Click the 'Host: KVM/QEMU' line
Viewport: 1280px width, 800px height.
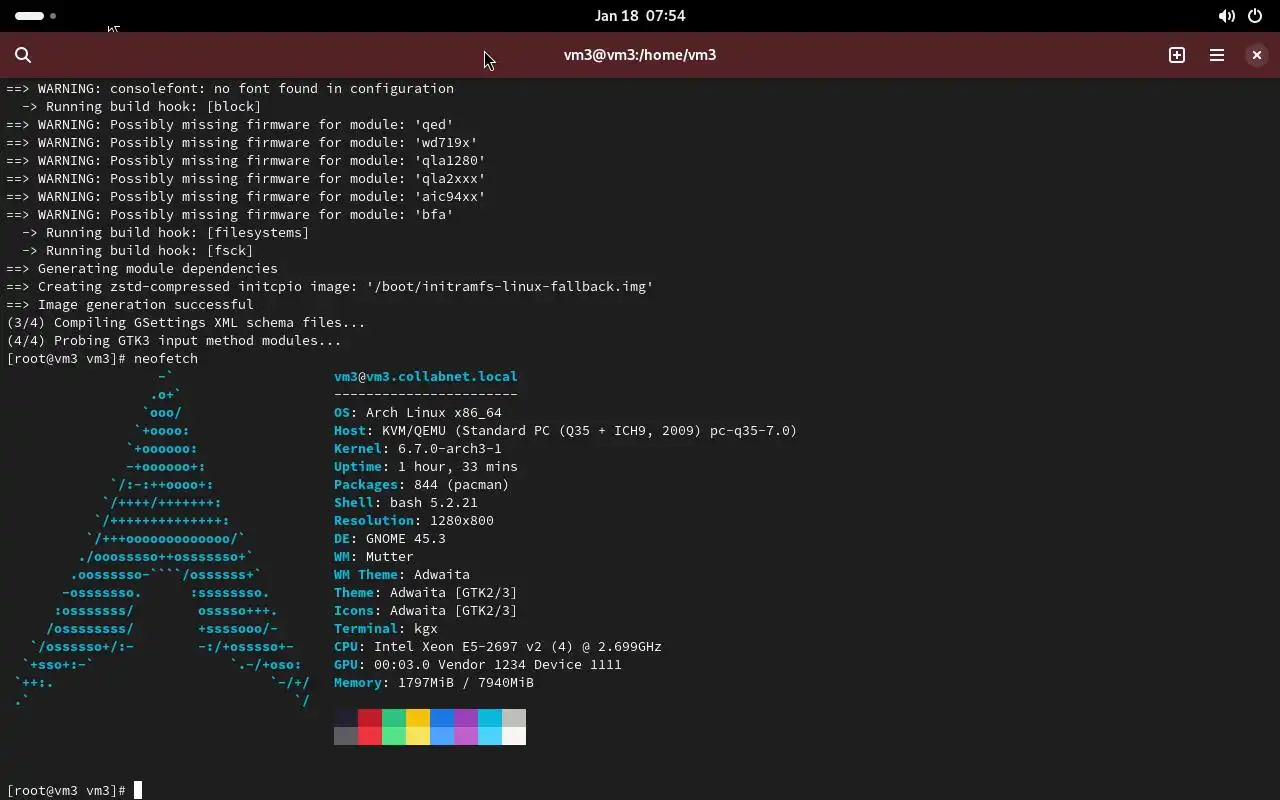pos(566,431)
